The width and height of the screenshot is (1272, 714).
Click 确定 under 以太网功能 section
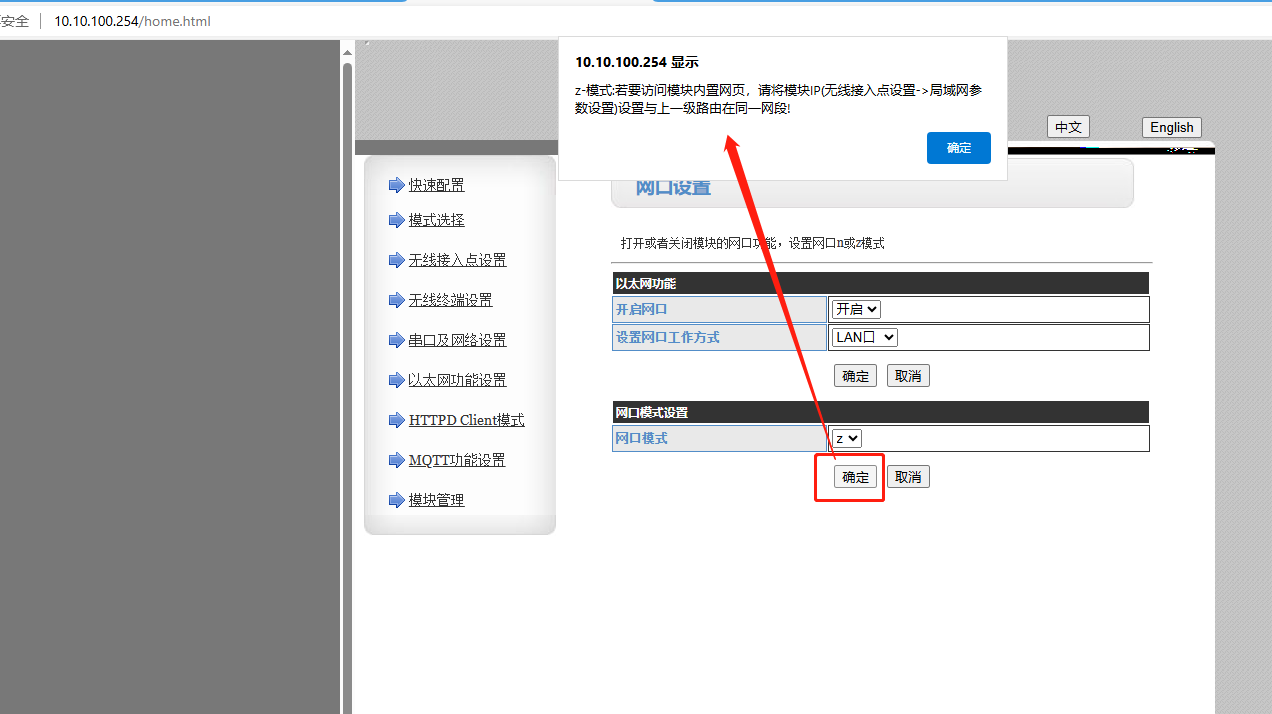(x=855, y=376)
